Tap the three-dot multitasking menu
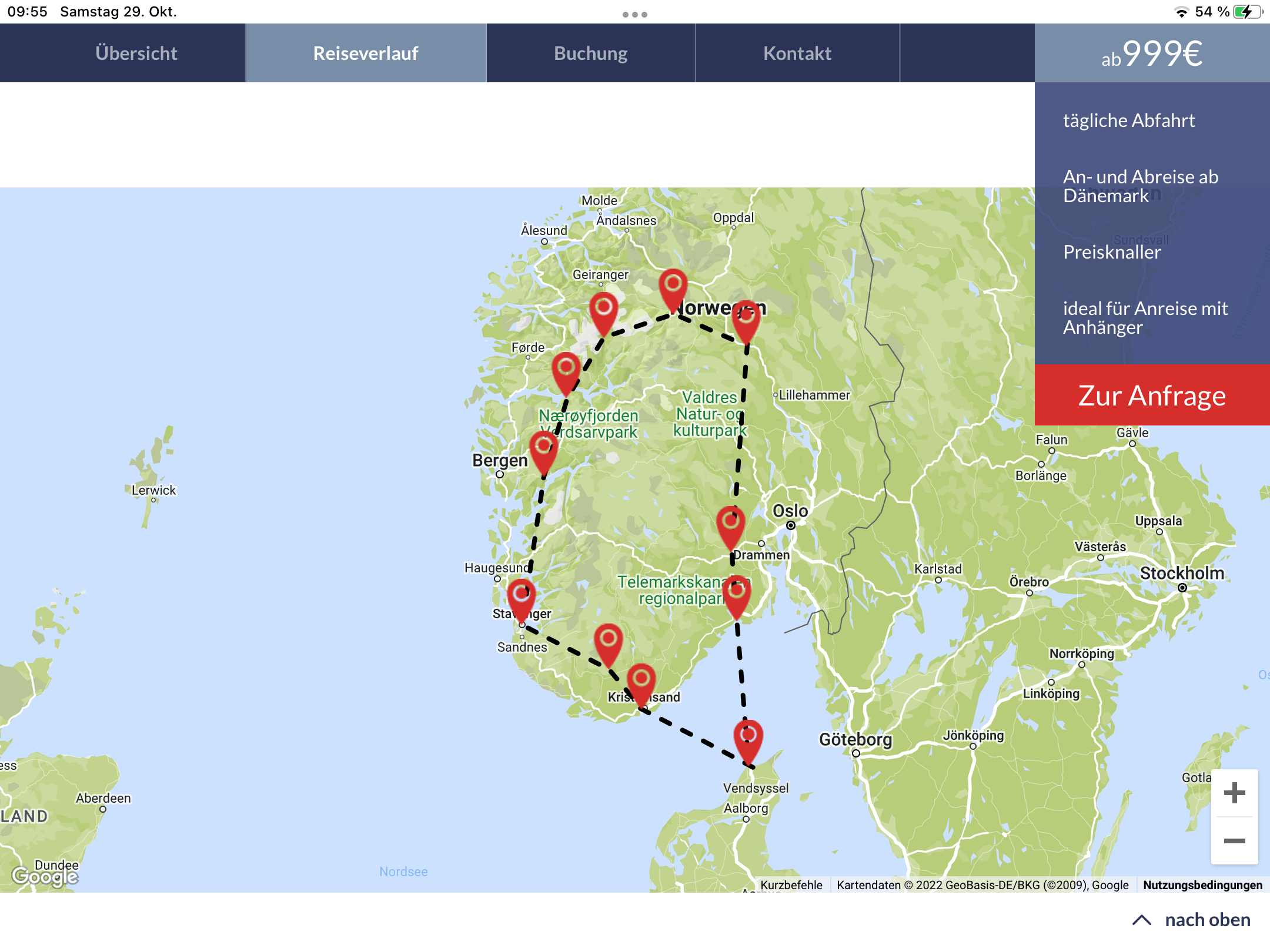This screenshot has width=1270, height=952. pos(635,15)
